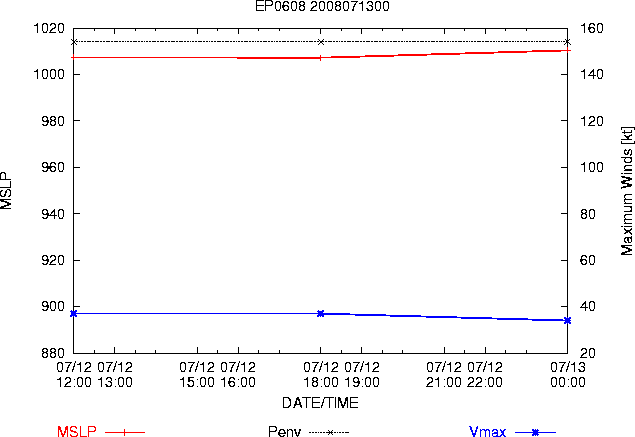
Task: Click the 100 right axis value
Action: coord(592,167)
